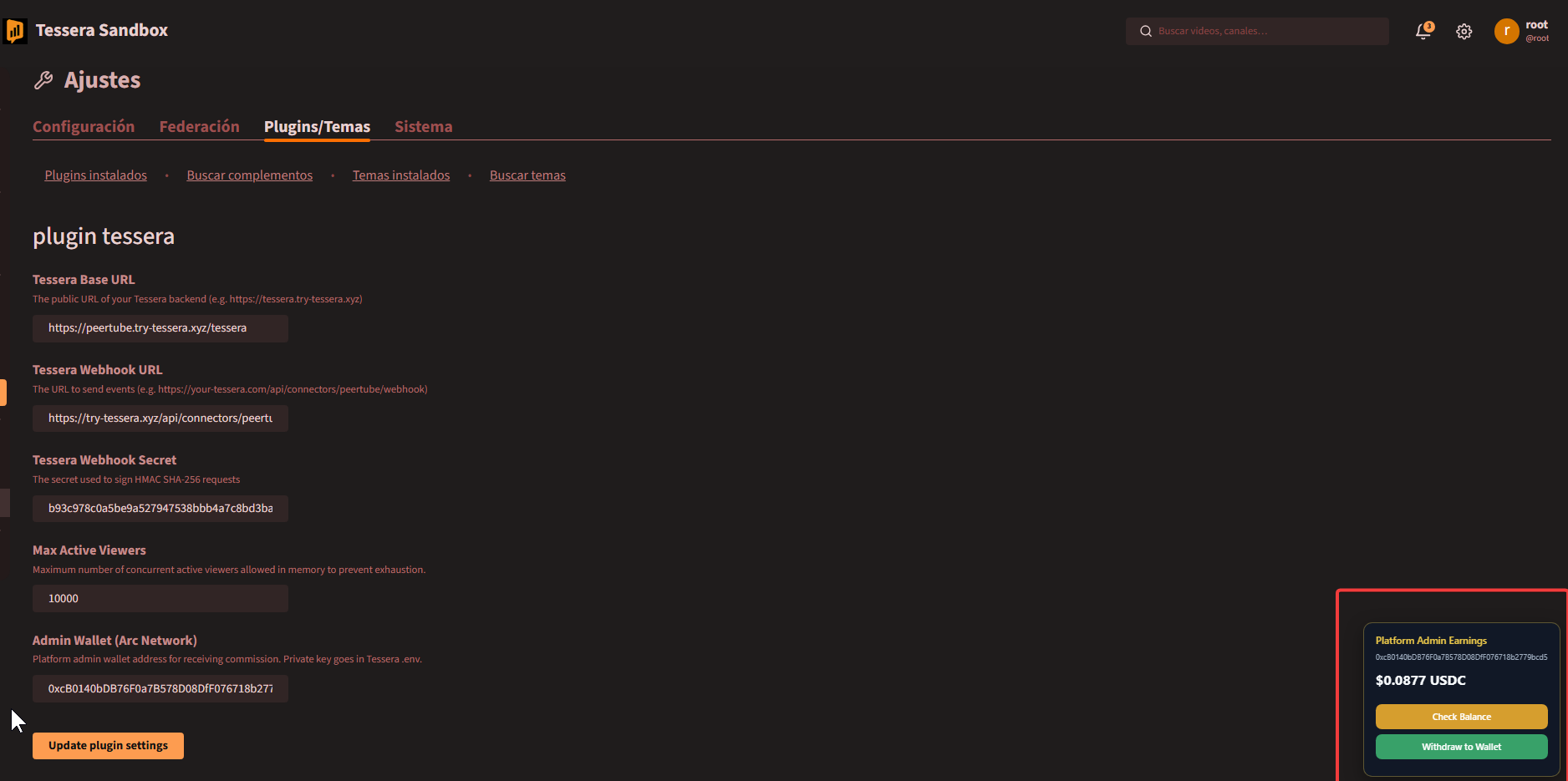This screenshot has width=1568, height=781.
Task: Switch to the Federación tab
Action: coord(199,126)
